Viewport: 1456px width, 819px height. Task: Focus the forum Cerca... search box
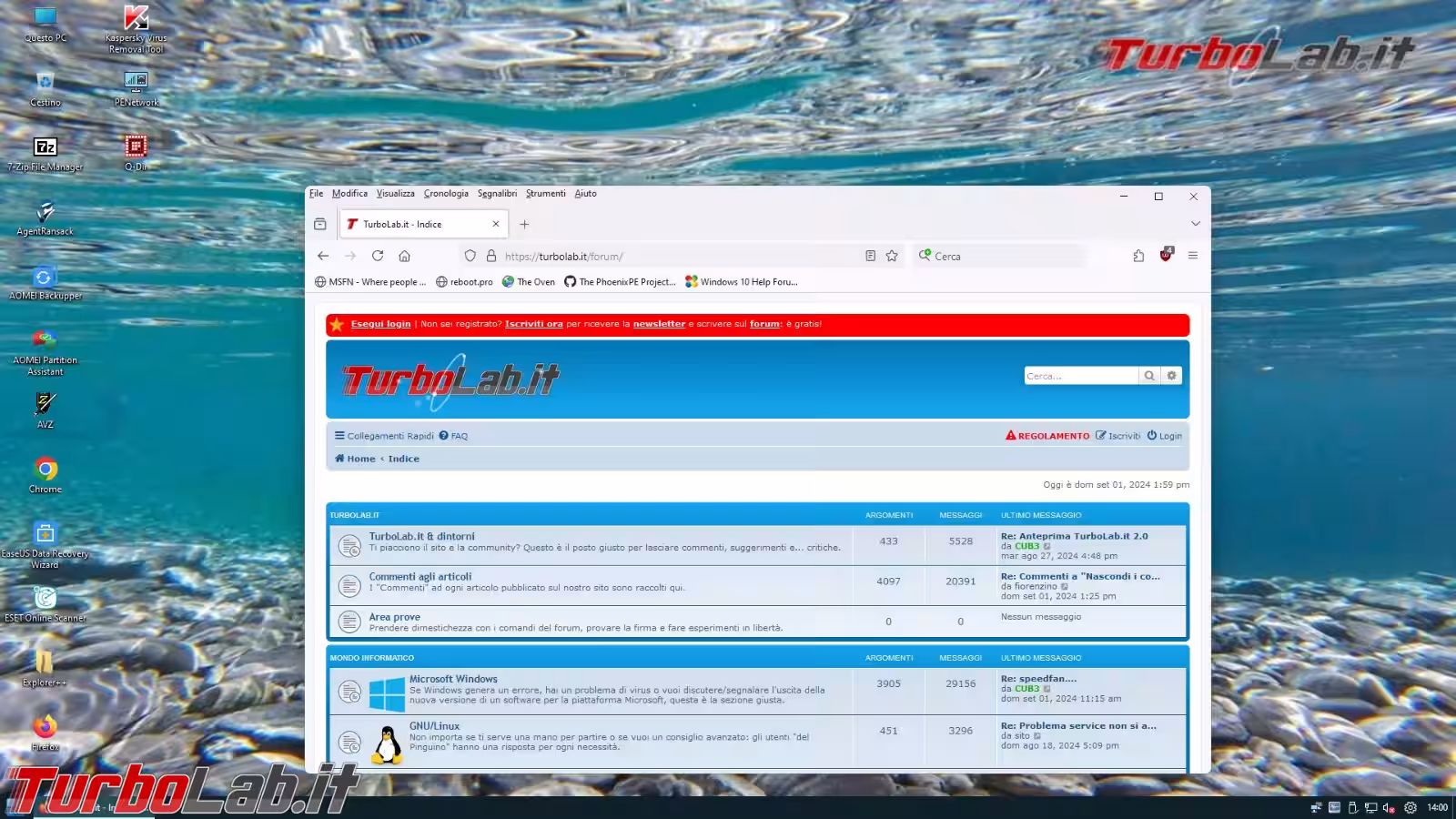click(x=1081, y=376)
